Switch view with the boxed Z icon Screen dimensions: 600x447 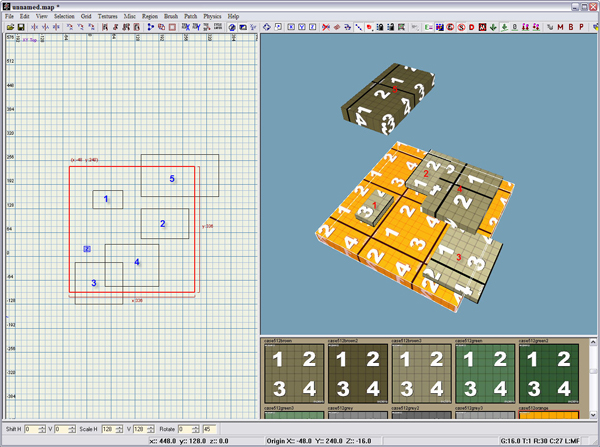pyautogui.click(x=313, y=27)
